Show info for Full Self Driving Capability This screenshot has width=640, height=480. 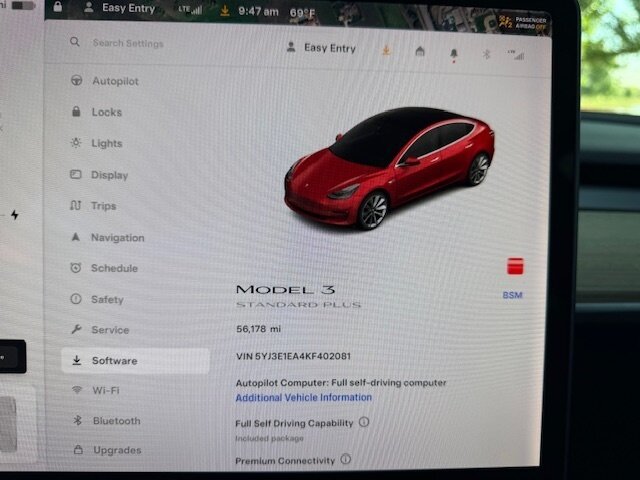coord(364,422)
